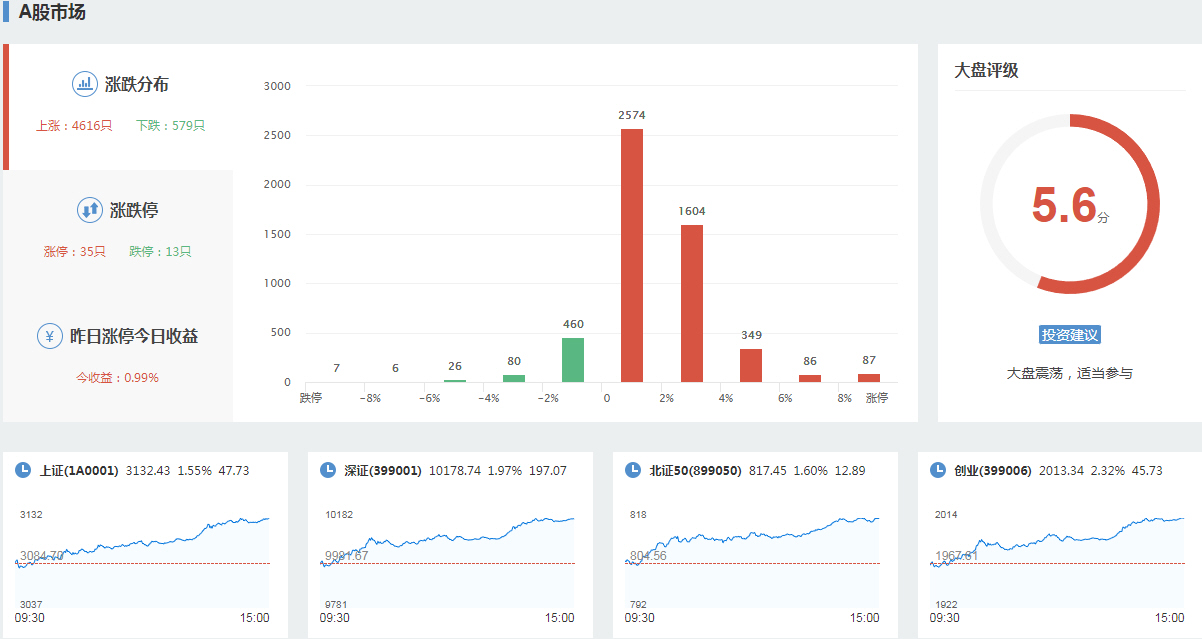Screen dimensions: 1202x639
Task: Click the clock icon beside 深证(399001)
Action: (327, 470)
